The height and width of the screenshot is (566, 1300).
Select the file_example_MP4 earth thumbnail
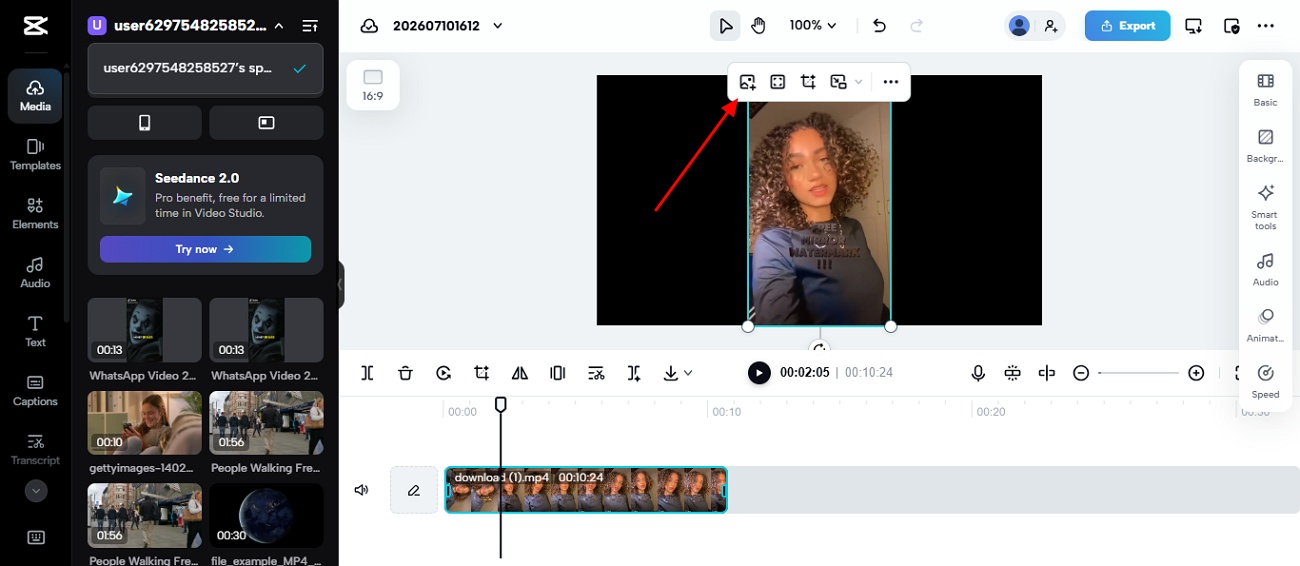point(266,515)
